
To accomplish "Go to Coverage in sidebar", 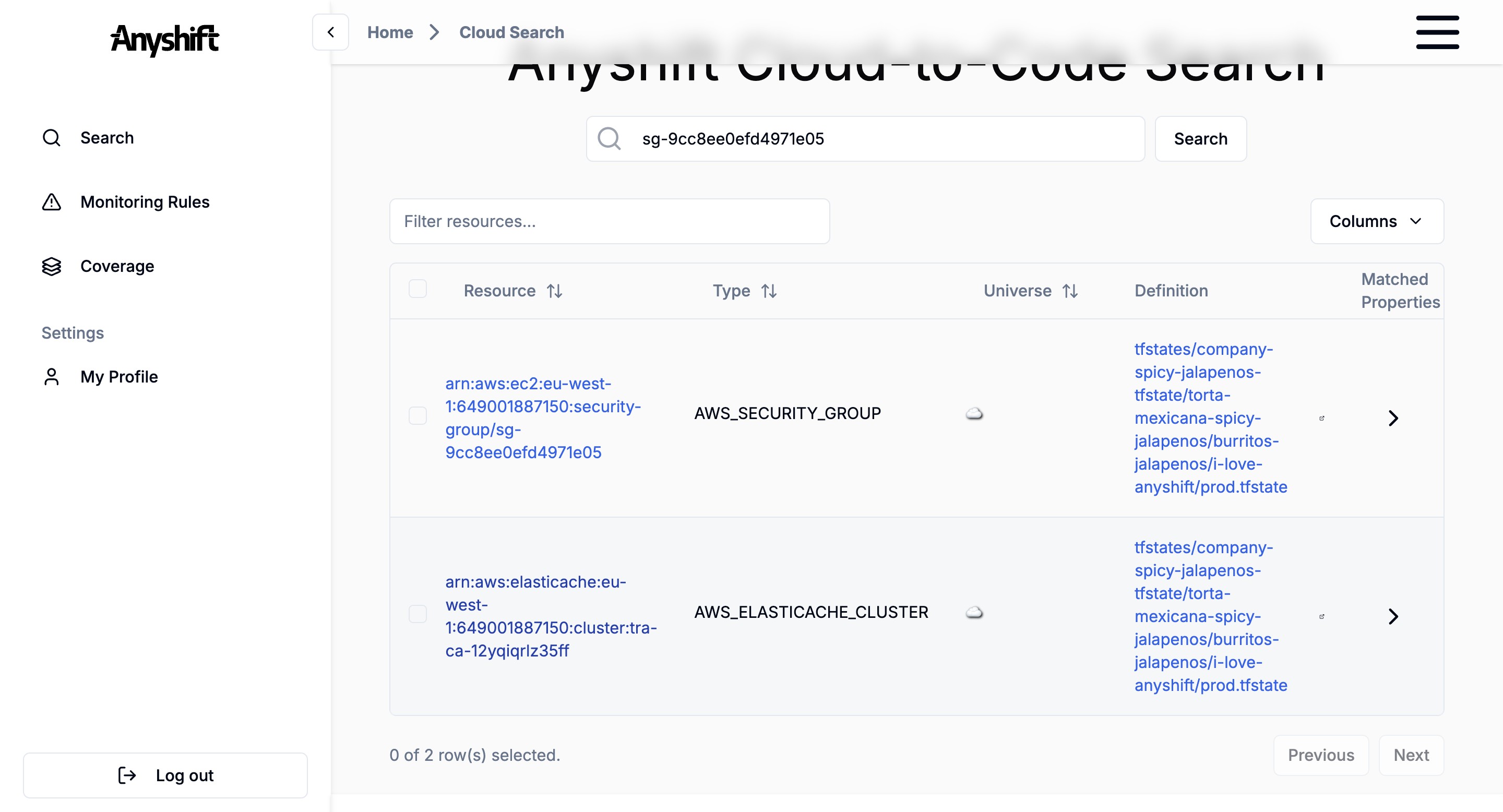I will click(117, 266).
